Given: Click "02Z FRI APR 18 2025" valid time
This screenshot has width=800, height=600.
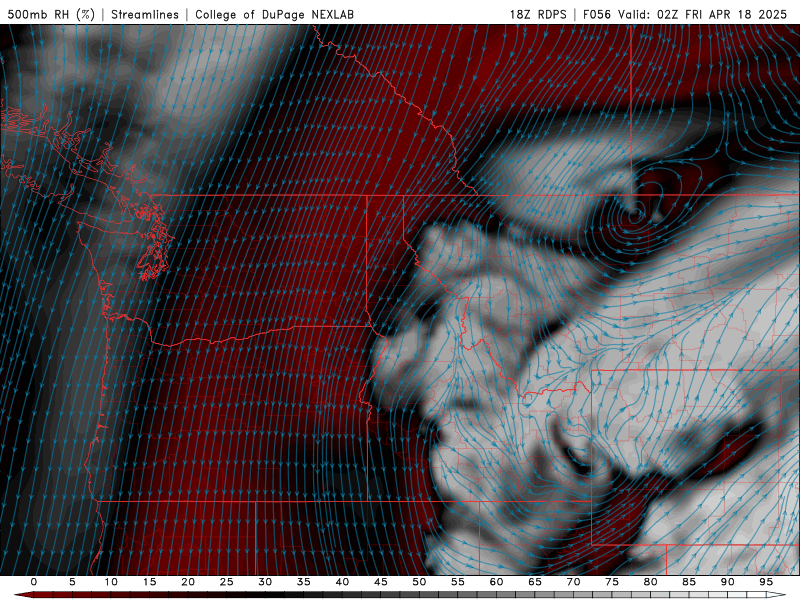Looking at the screenshot, I should 722,14.
